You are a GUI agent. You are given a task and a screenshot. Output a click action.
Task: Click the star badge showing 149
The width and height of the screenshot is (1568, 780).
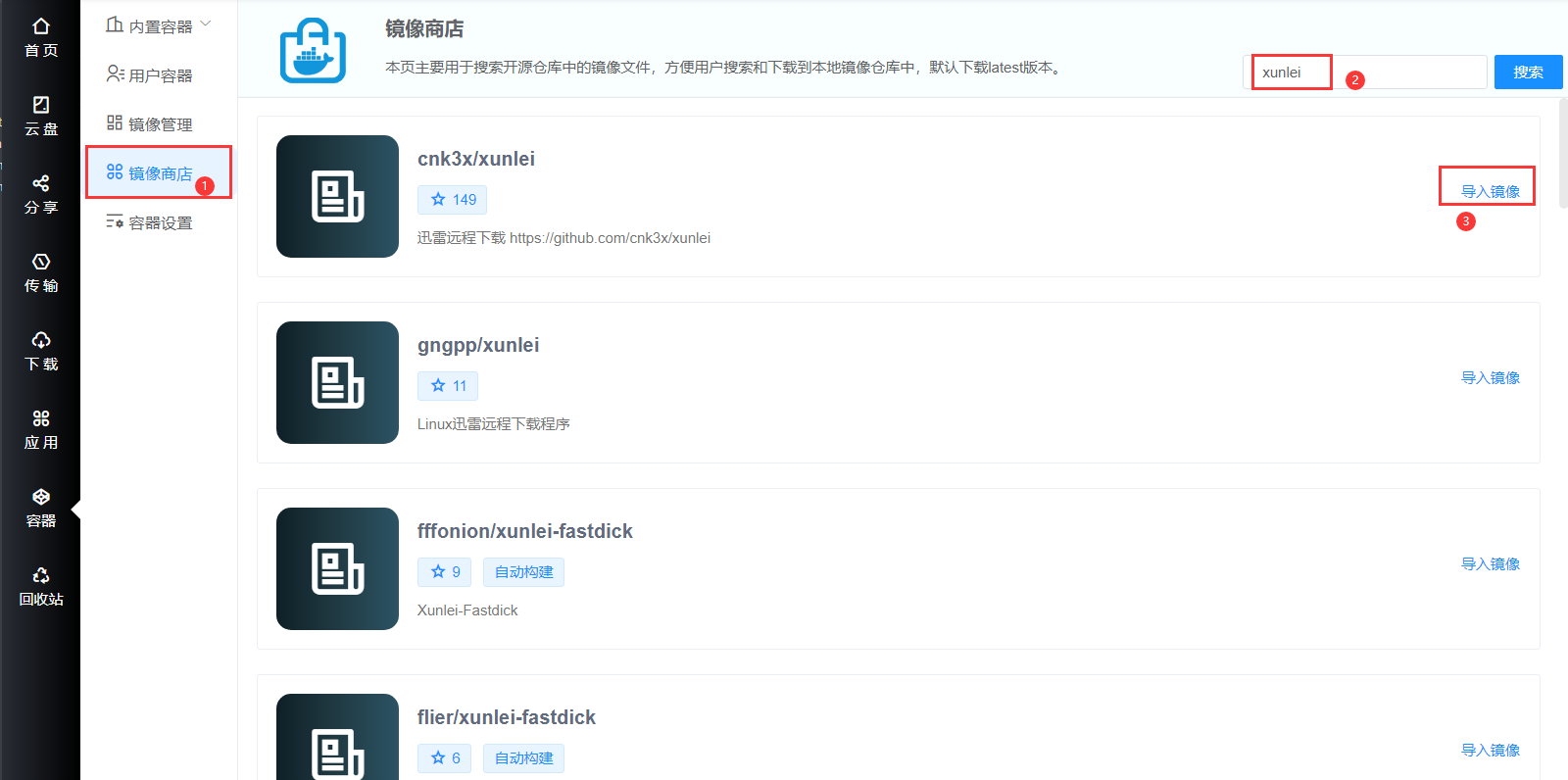click(x=453, y=200)
